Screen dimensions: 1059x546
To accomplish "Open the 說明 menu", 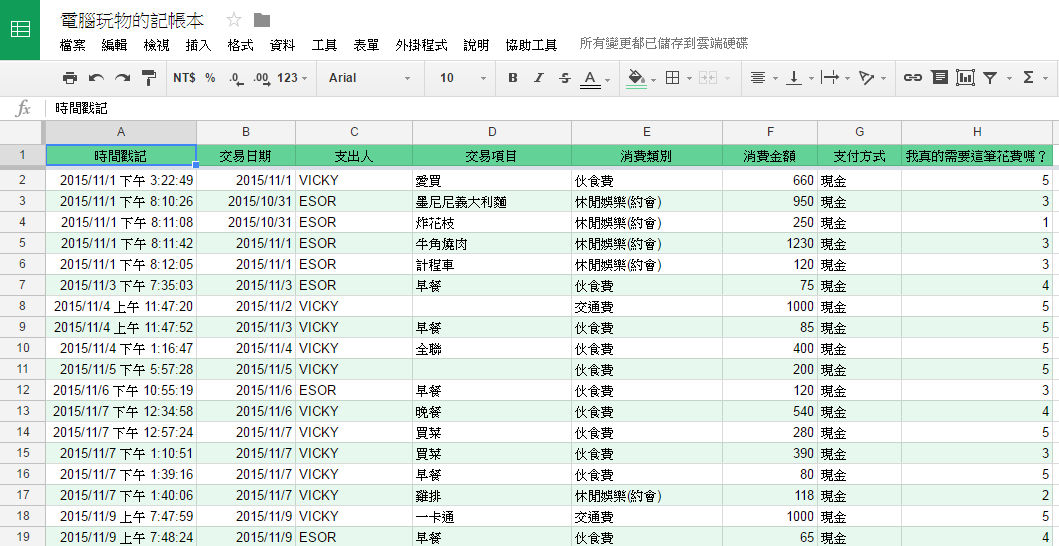I will click(x=476, y=45).
